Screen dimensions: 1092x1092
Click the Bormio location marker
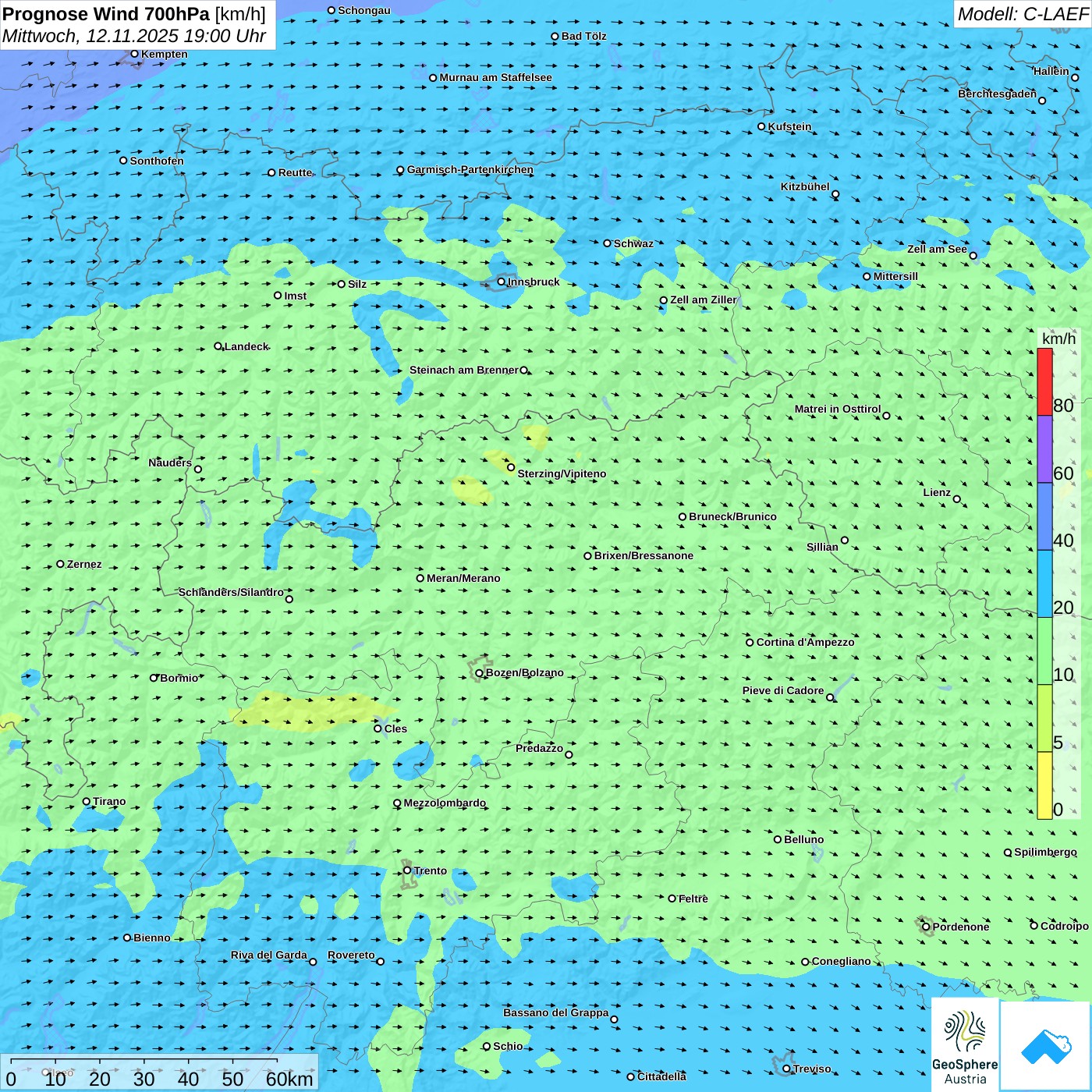(x=154, y=678)
